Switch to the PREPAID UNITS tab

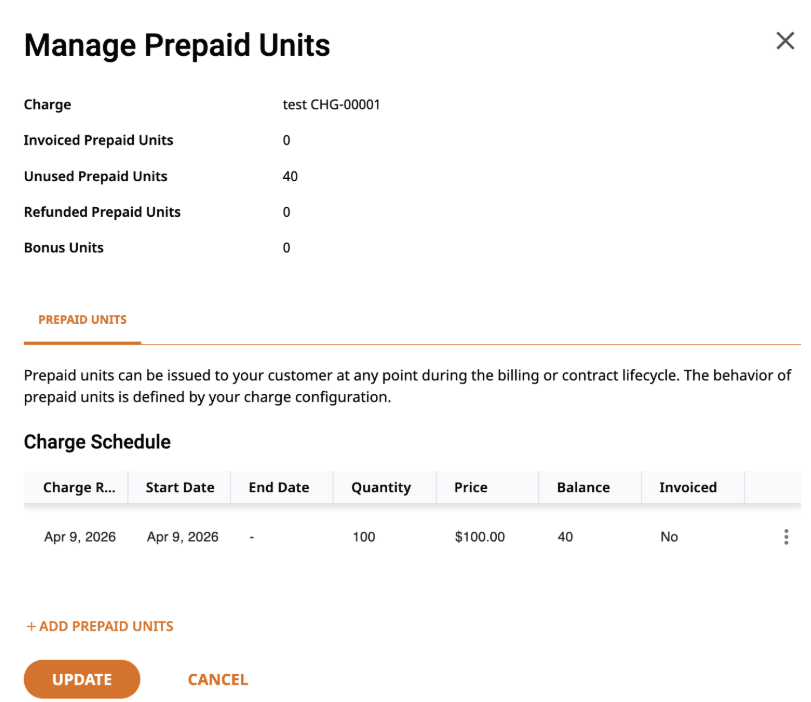tap(82, 320)
